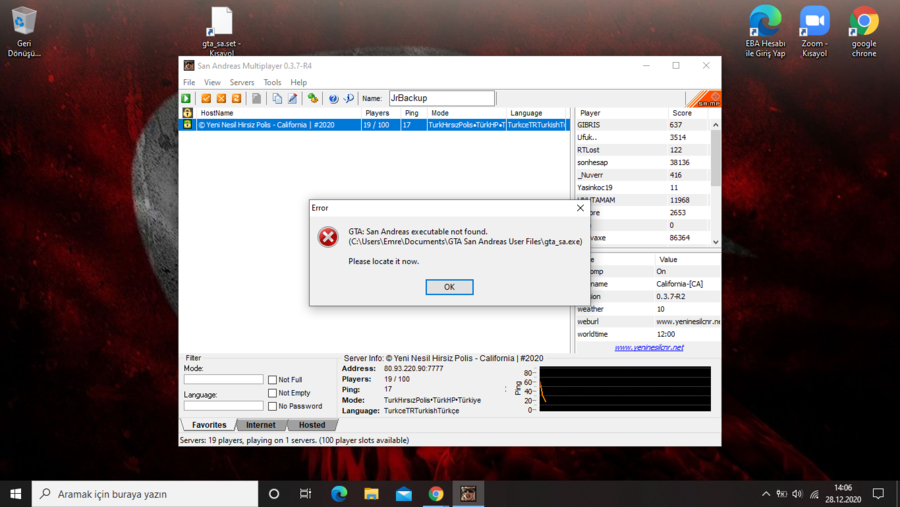Open the Servers menu
Viewport: 900px width, 507px height.
(x=242, y=82)
